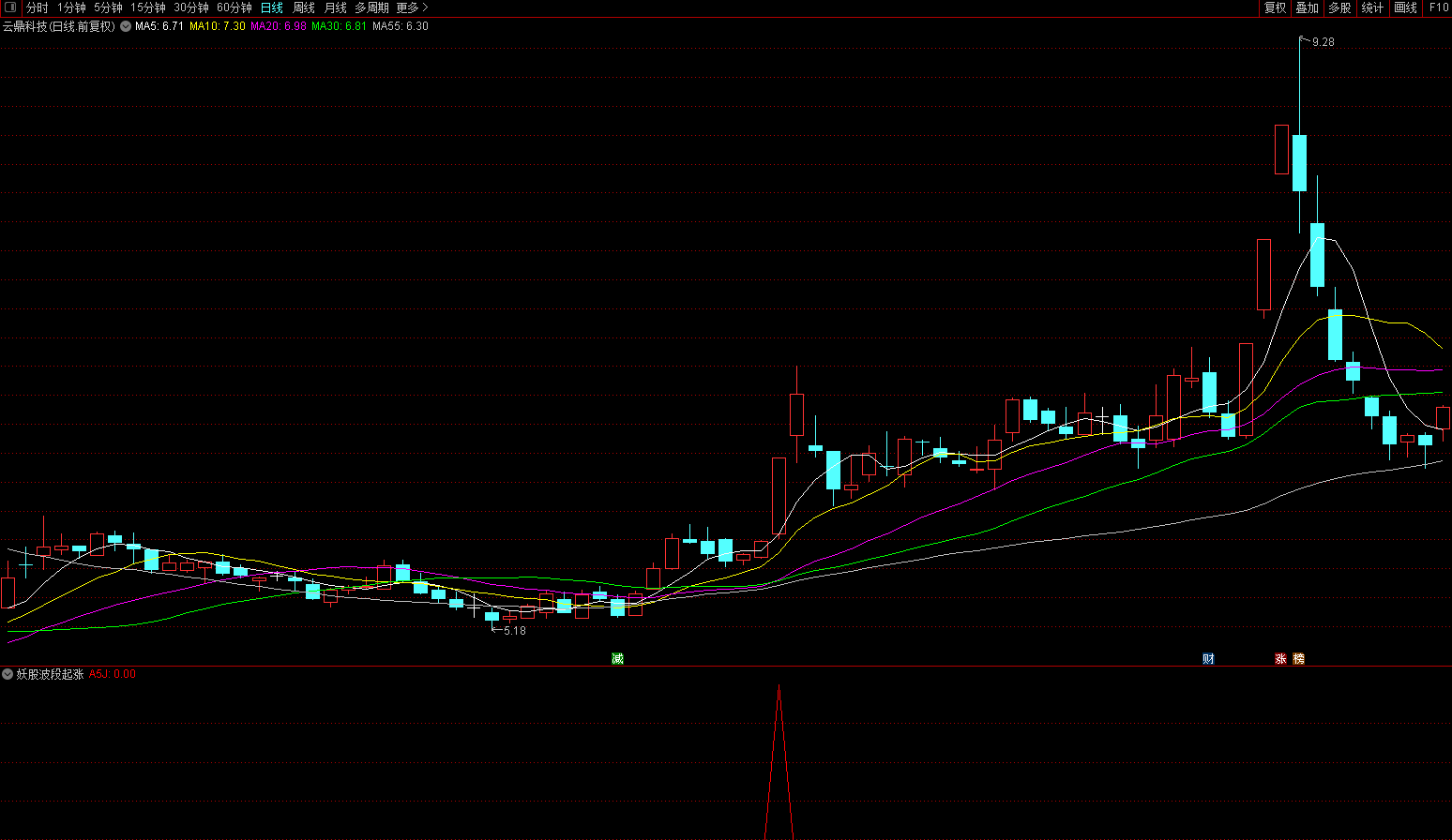Click the red signal spike in indicator panel
The height and width of the screenshot is (840, 1452).
coord(779,761)
